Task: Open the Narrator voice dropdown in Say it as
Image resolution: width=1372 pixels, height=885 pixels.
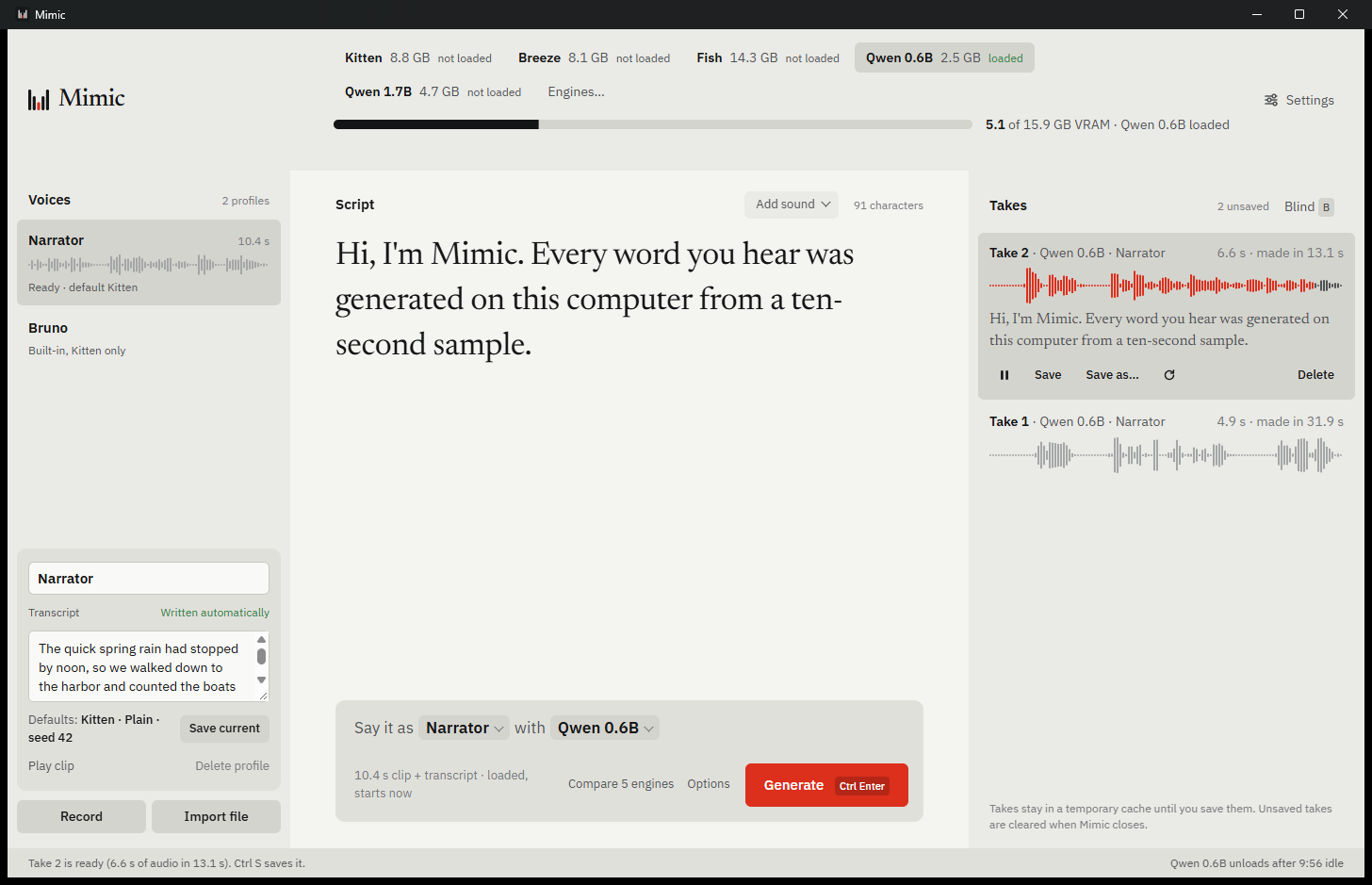Action: (464, 728)
